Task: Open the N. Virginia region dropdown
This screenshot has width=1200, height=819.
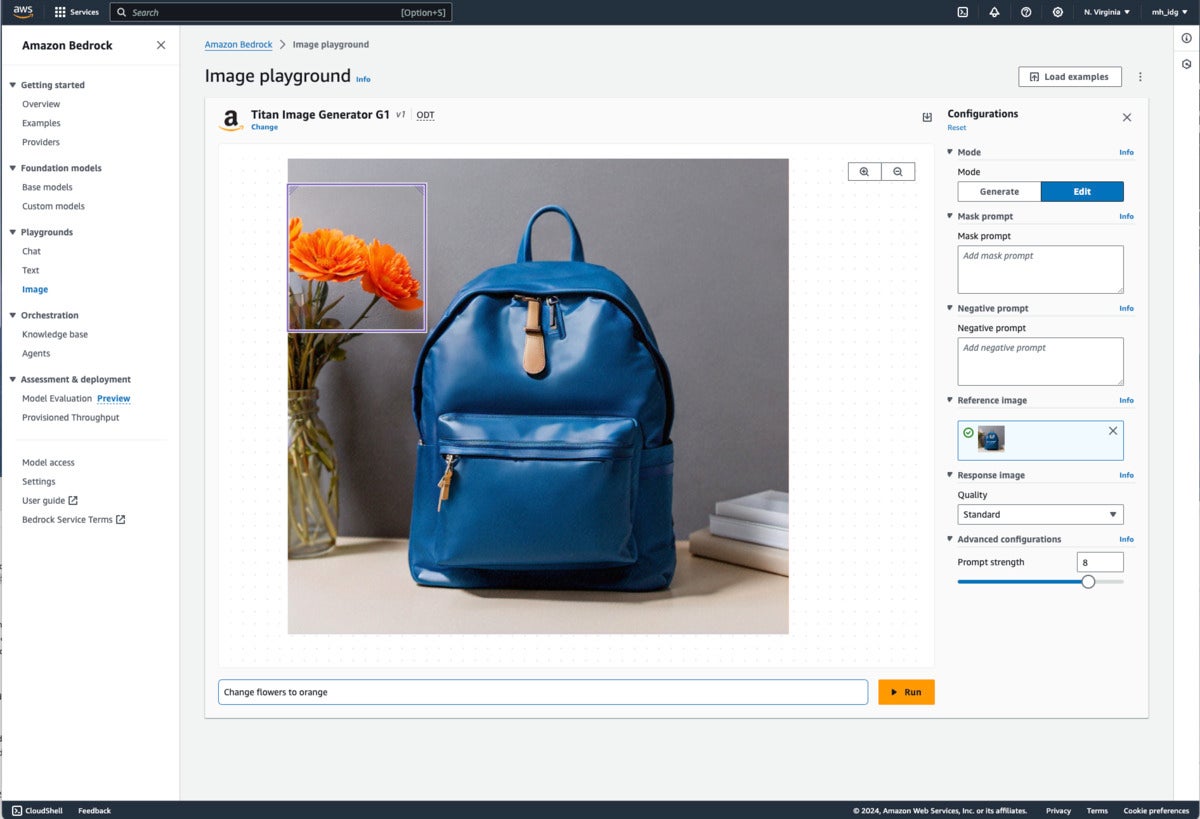Action: click(x=1107, y=12)
